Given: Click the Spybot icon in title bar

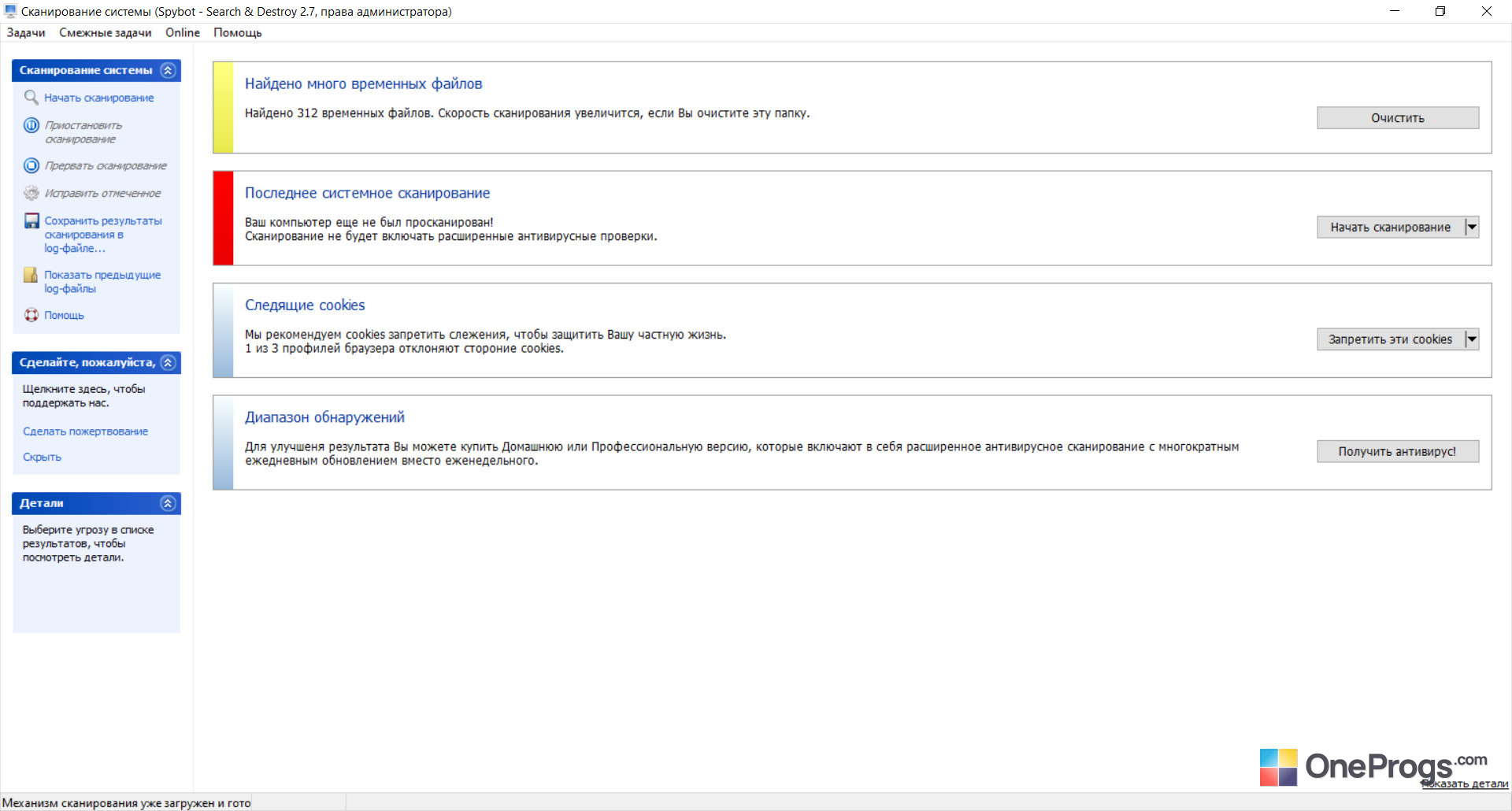Looking at the screenshot, I should [x=10, y=11].
